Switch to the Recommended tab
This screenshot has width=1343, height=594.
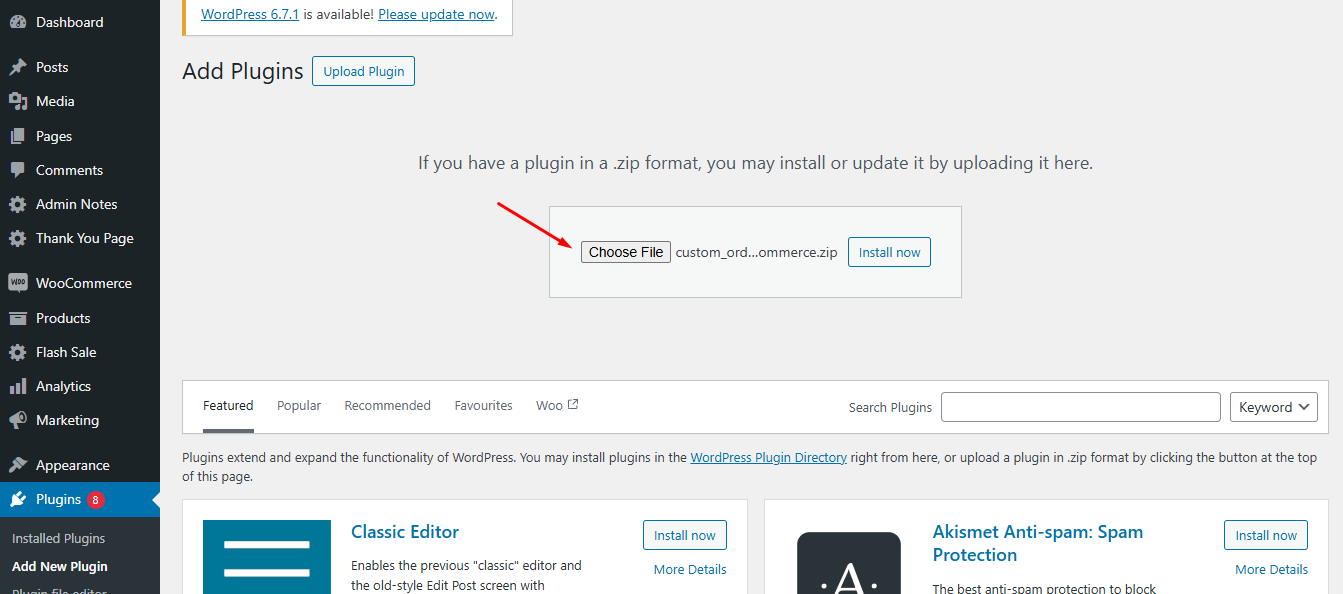point(387,405)
